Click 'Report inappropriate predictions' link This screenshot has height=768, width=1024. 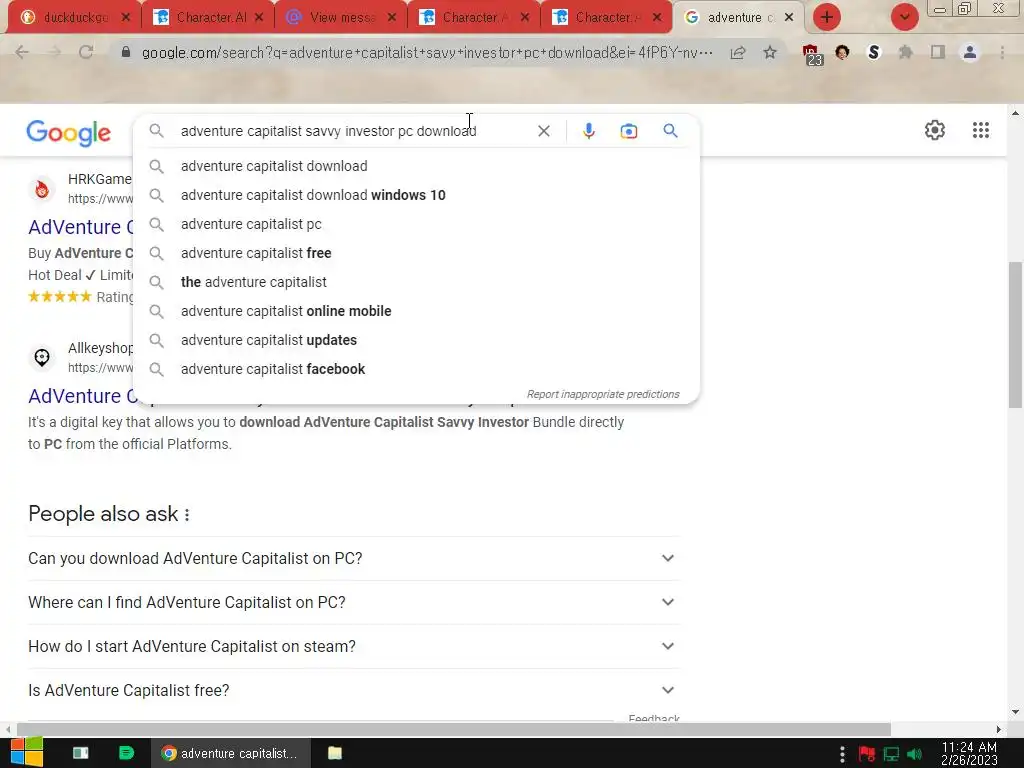coord(603,394)
